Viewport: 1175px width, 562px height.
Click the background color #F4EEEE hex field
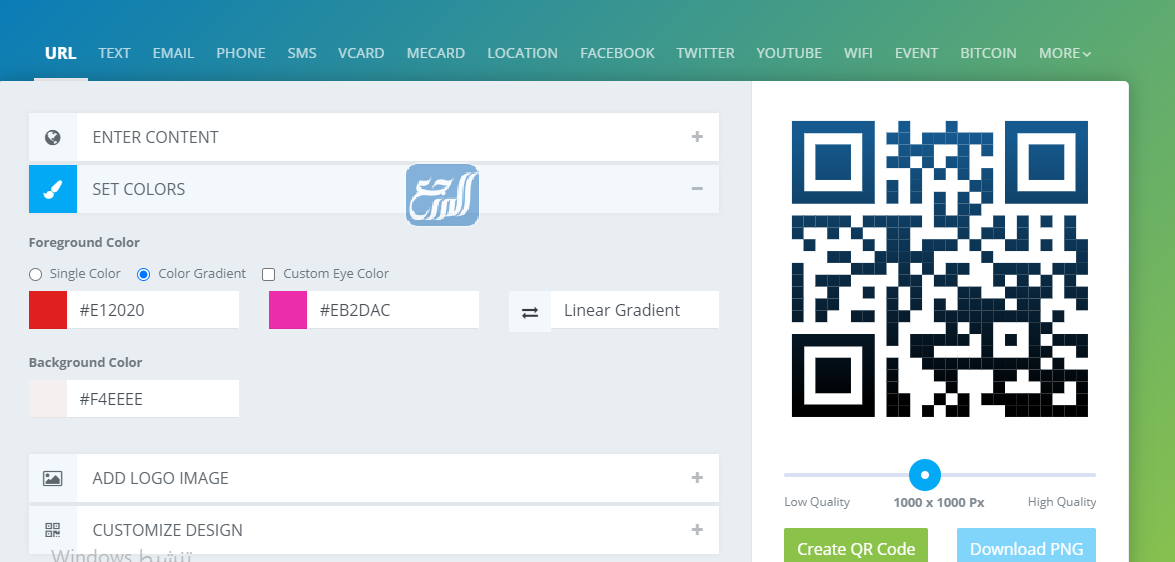(152, 399)
